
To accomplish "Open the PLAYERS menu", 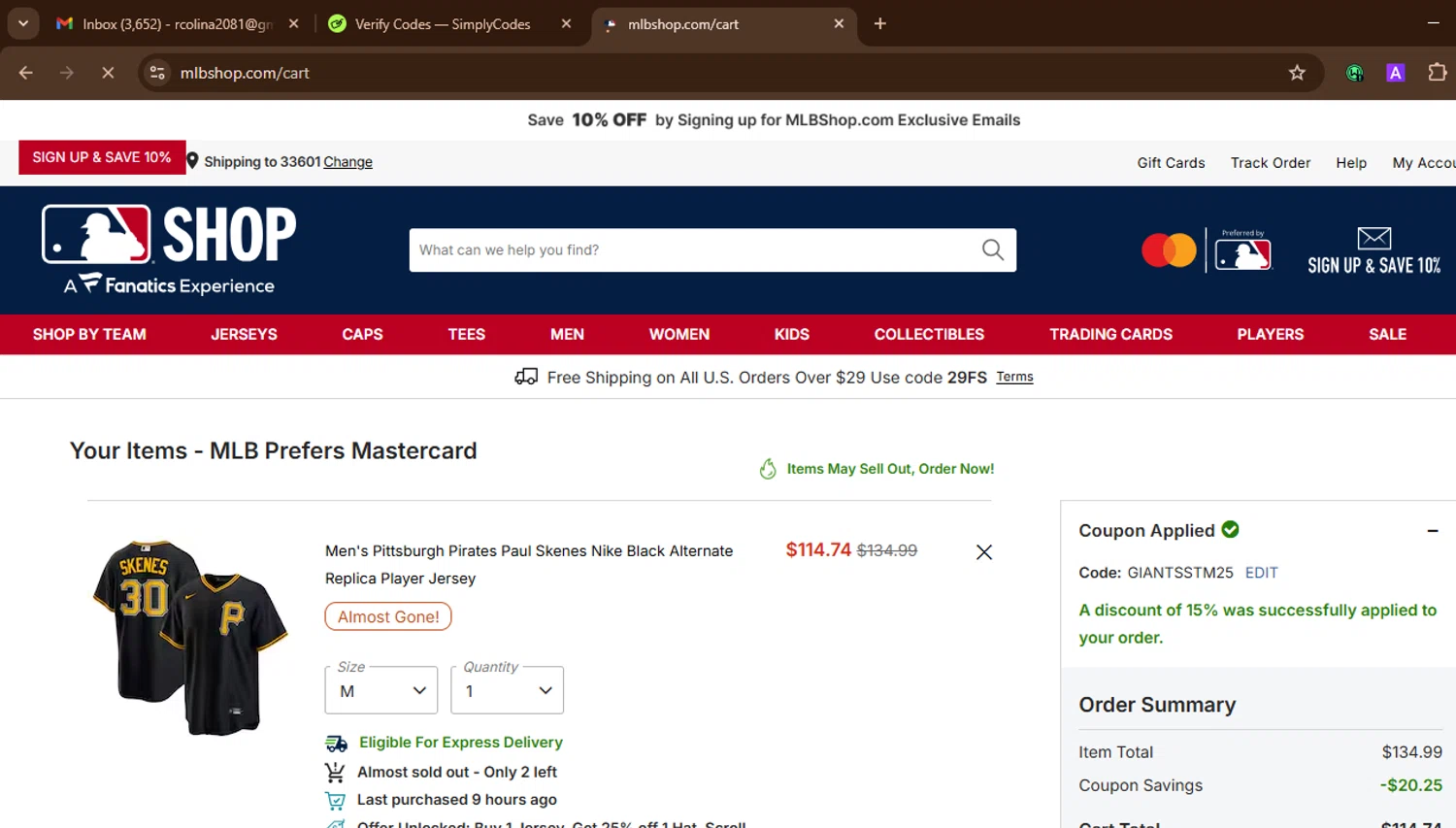I will click(1270, 334).
